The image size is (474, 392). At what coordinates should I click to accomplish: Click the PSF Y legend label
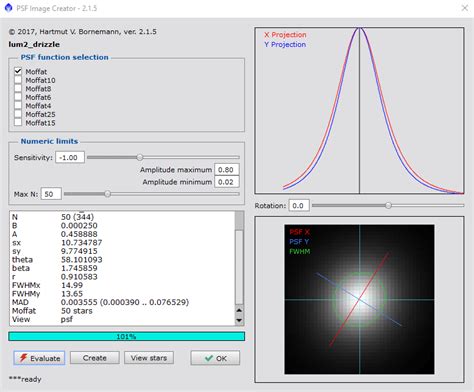point(299,241)
